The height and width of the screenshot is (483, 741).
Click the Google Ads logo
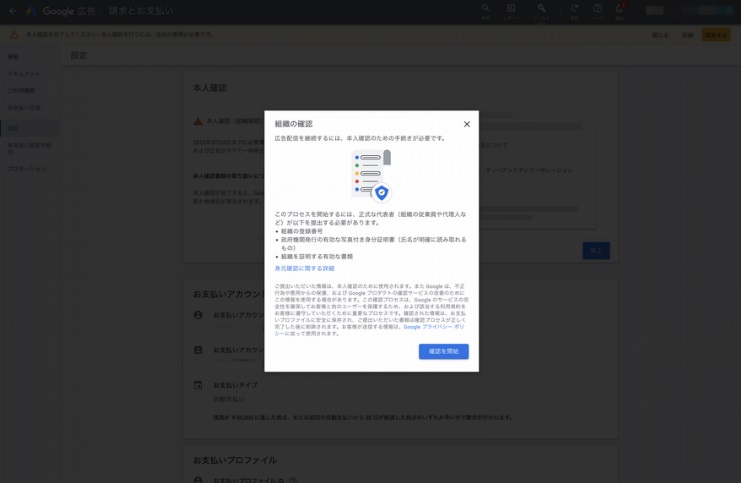[31, 11]
